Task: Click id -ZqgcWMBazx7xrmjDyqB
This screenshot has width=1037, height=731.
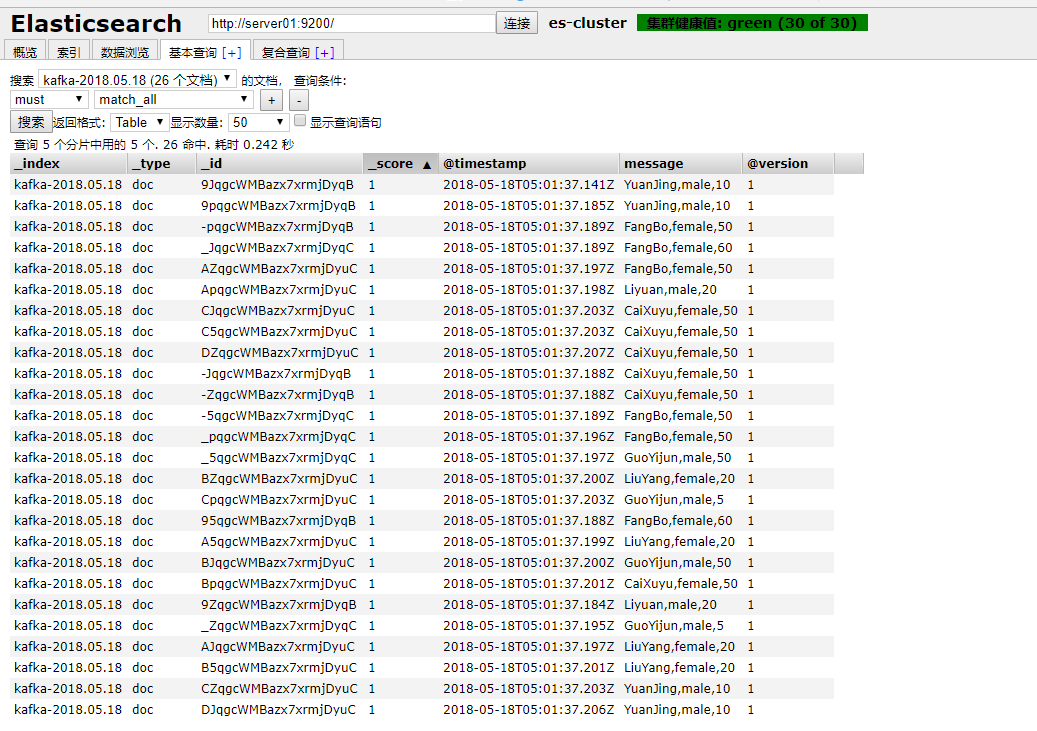Action: (x=278, y=395)
